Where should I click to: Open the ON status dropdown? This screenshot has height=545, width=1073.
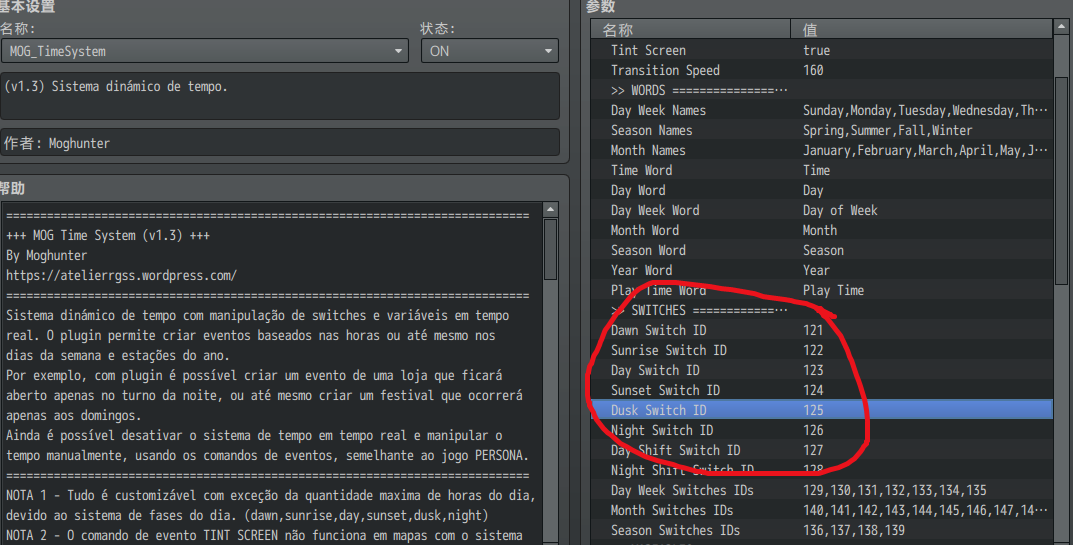pos(489,51)
